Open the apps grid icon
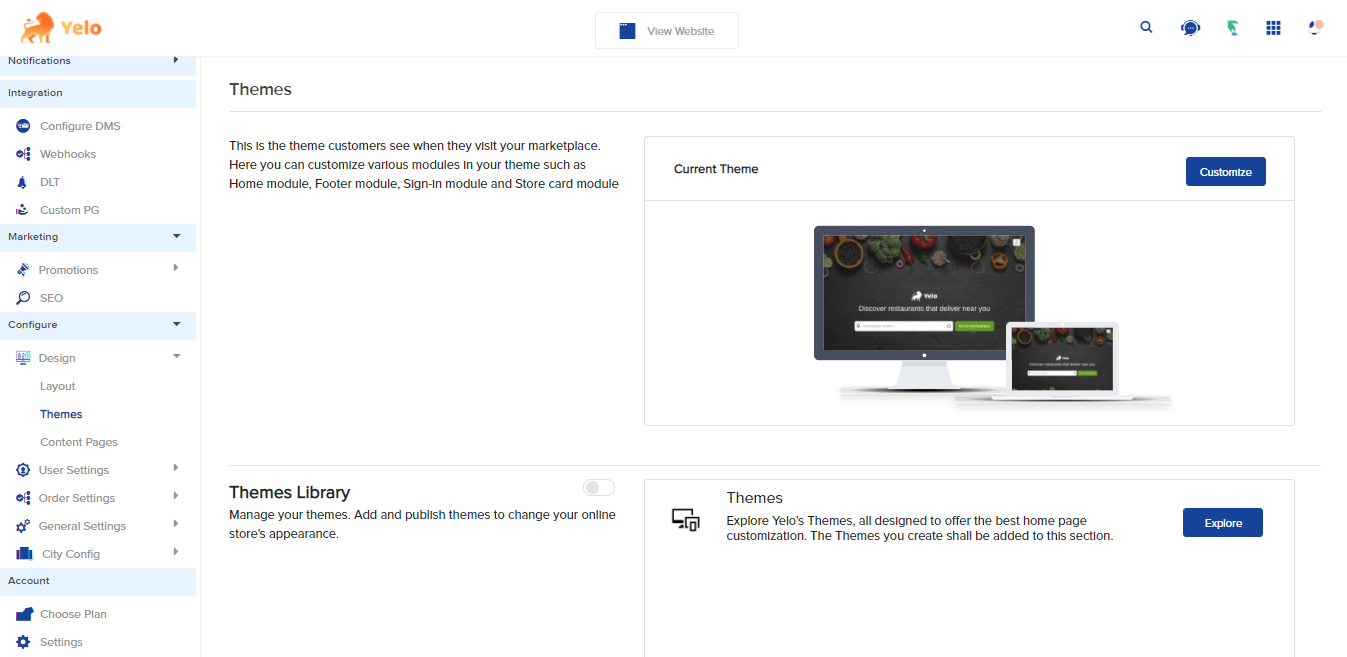Screen dimensions: 1347x657 1273,28
